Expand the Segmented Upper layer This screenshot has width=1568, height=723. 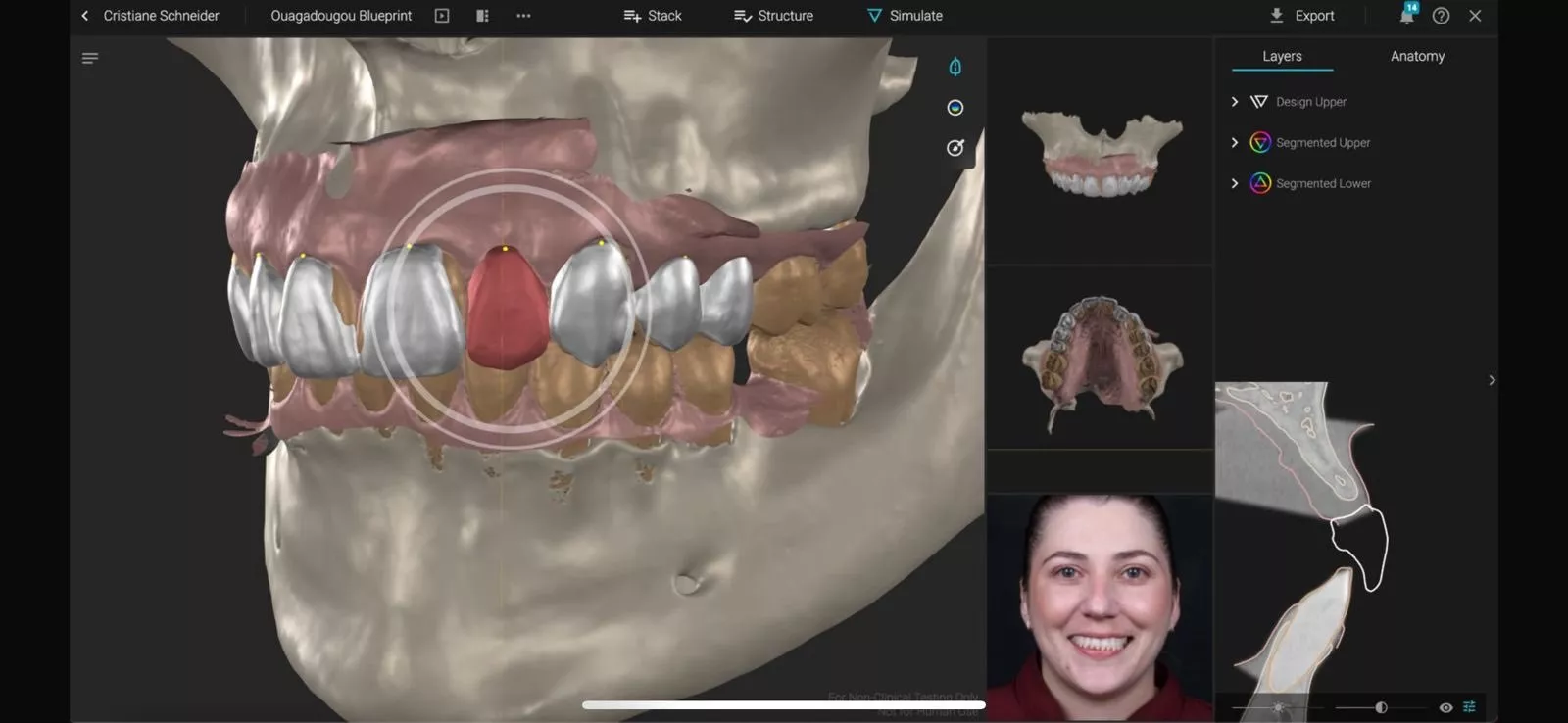[1235, 143]
